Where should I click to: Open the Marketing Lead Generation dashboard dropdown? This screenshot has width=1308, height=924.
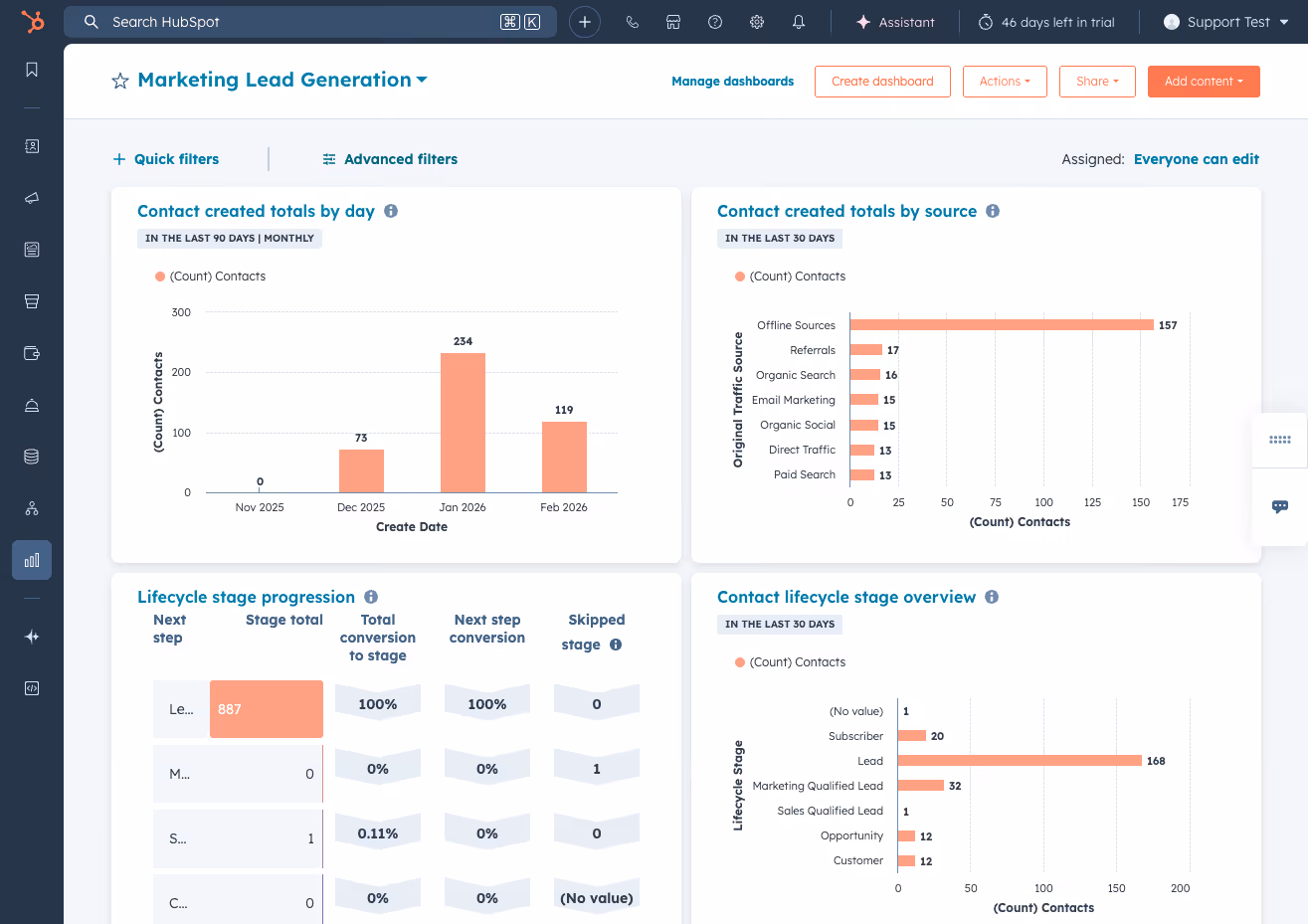(281, 80)
